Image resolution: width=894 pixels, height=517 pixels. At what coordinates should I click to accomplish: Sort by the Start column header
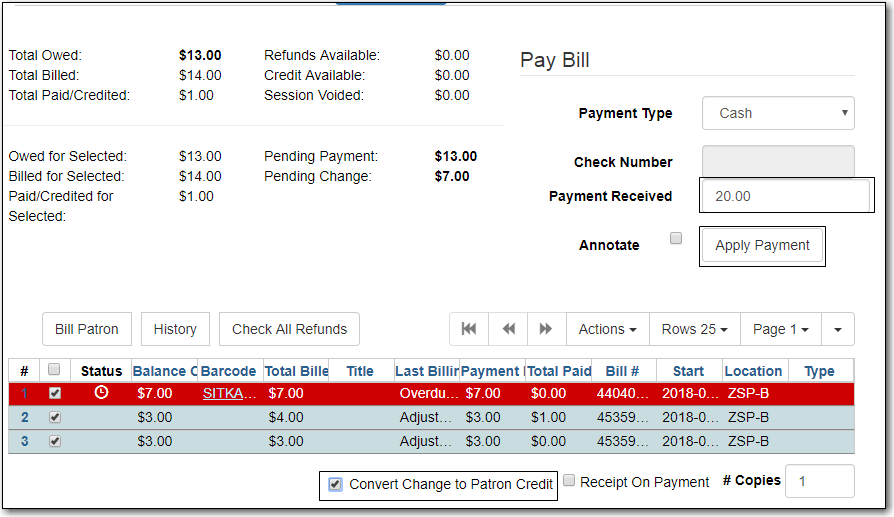click(688, 371)
